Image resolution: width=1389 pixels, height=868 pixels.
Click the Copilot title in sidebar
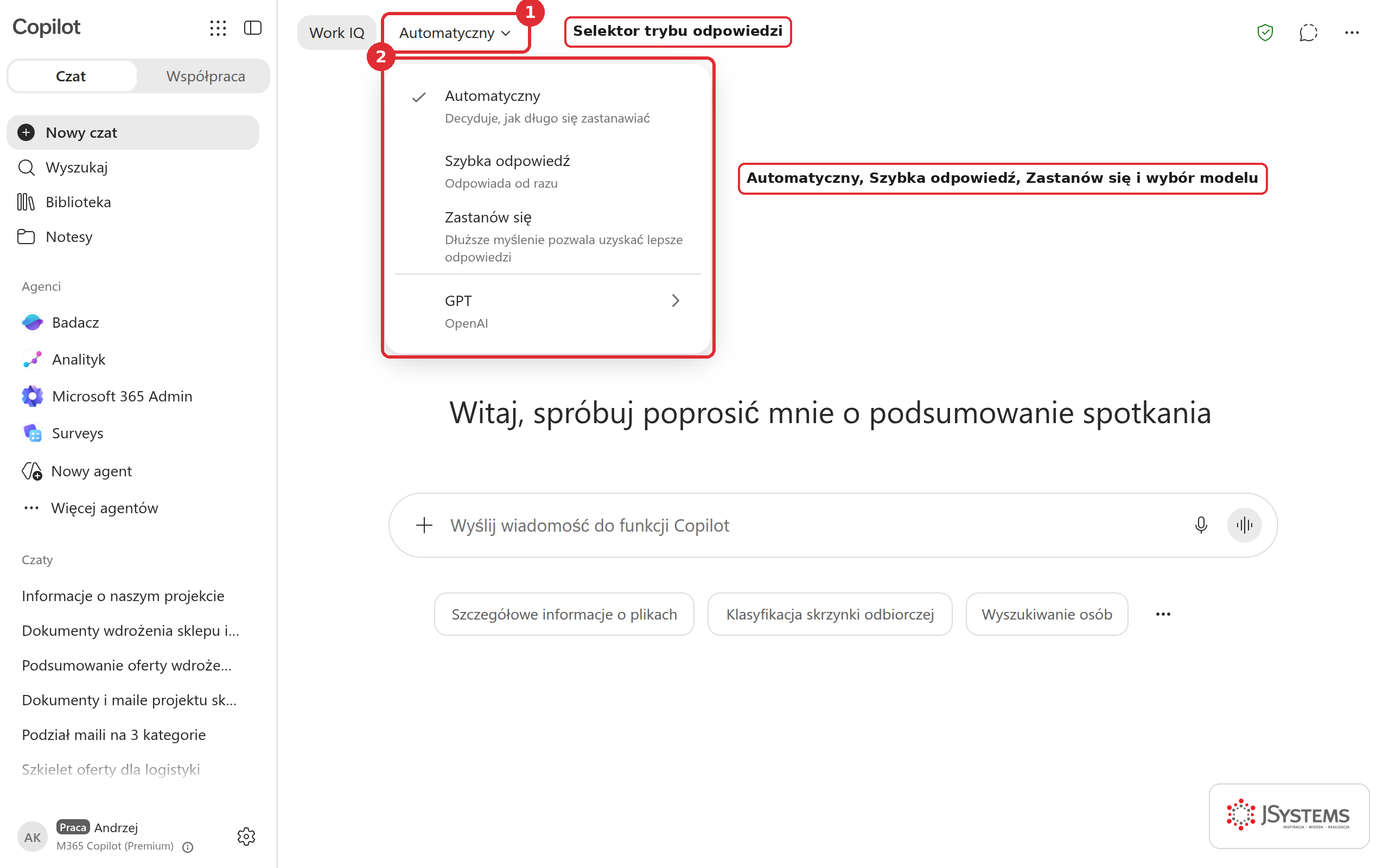(x=47, y=27)
